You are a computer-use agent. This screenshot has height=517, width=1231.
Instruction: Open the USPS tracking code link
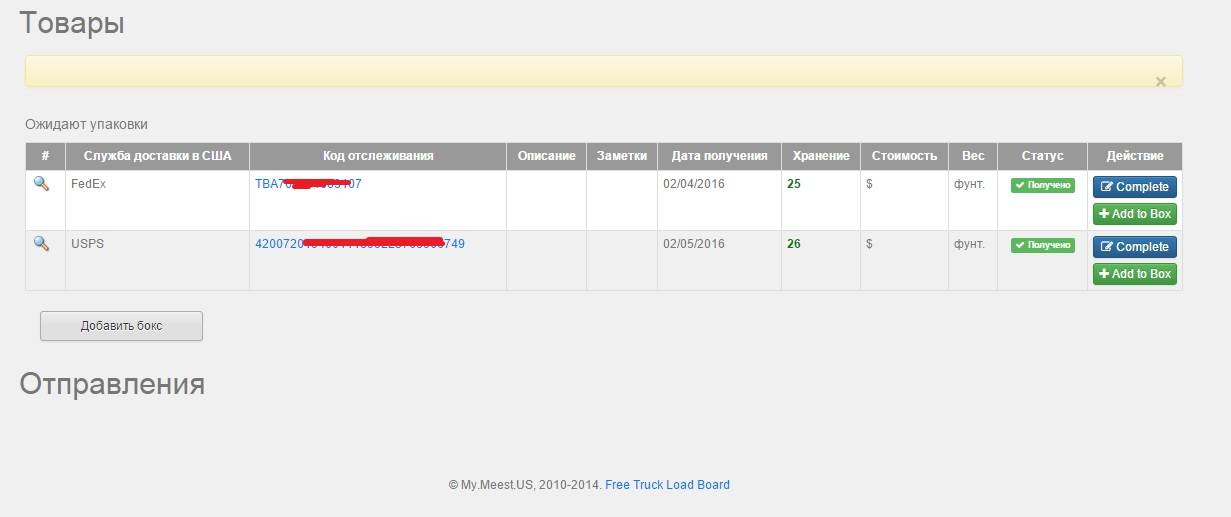click(360, 244)
